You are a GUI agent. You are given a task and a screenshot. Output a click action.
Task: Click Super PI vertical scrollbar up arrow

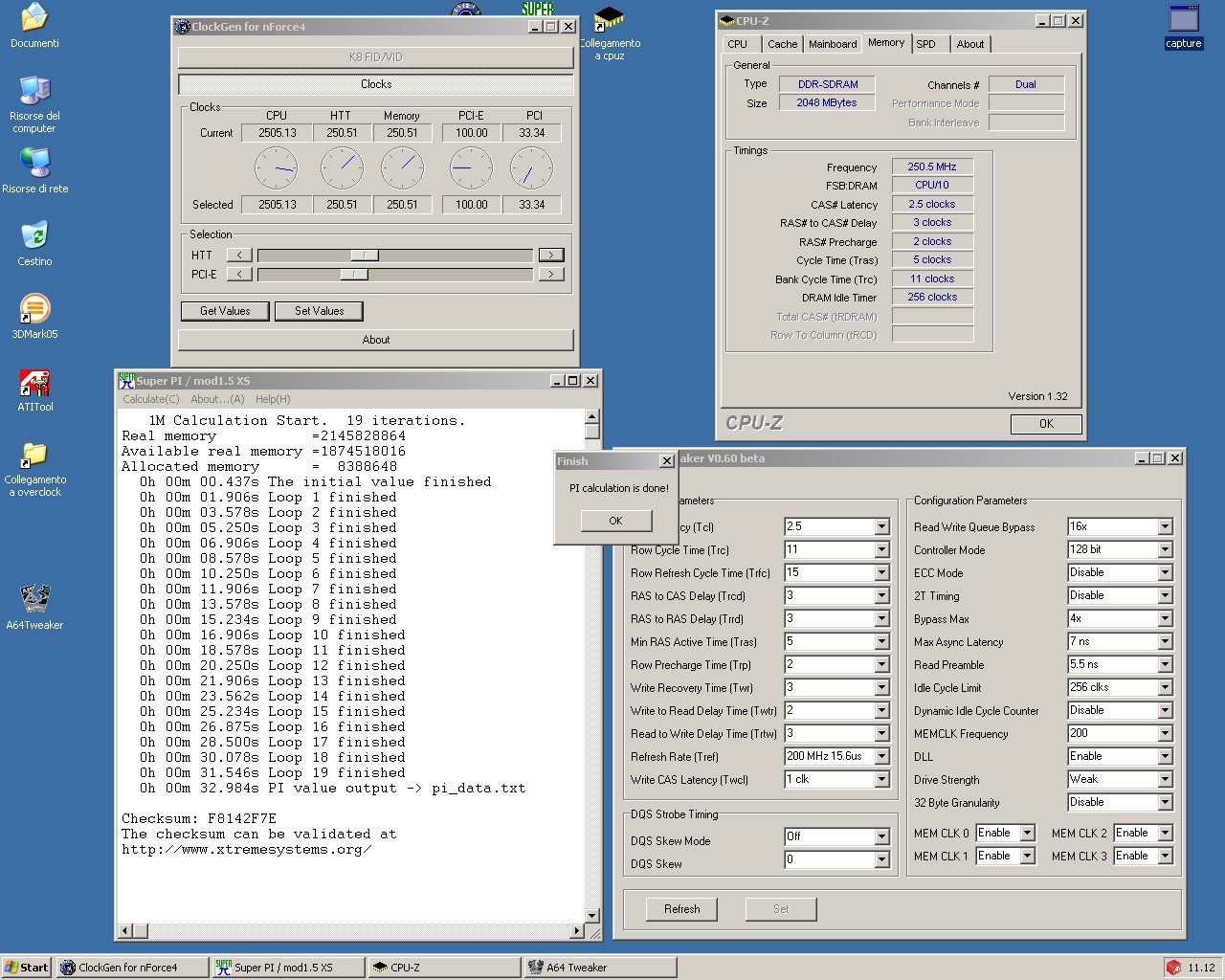click(591, 416)
